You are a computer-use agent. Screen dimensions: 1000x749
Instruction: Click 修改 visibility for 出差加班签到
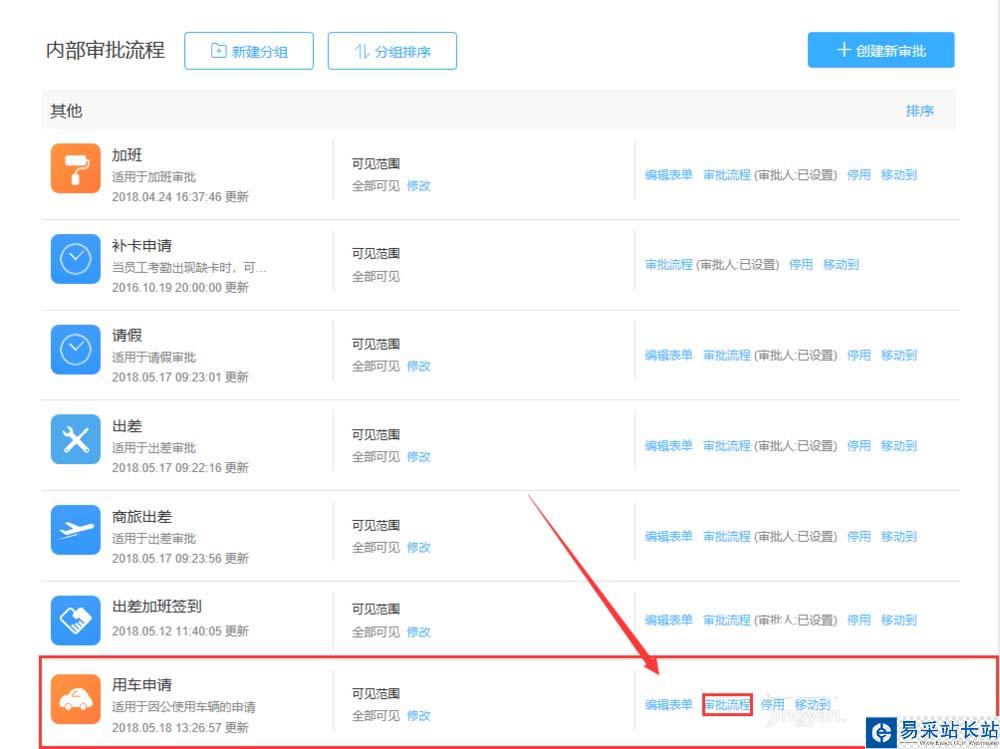point(418,632)
